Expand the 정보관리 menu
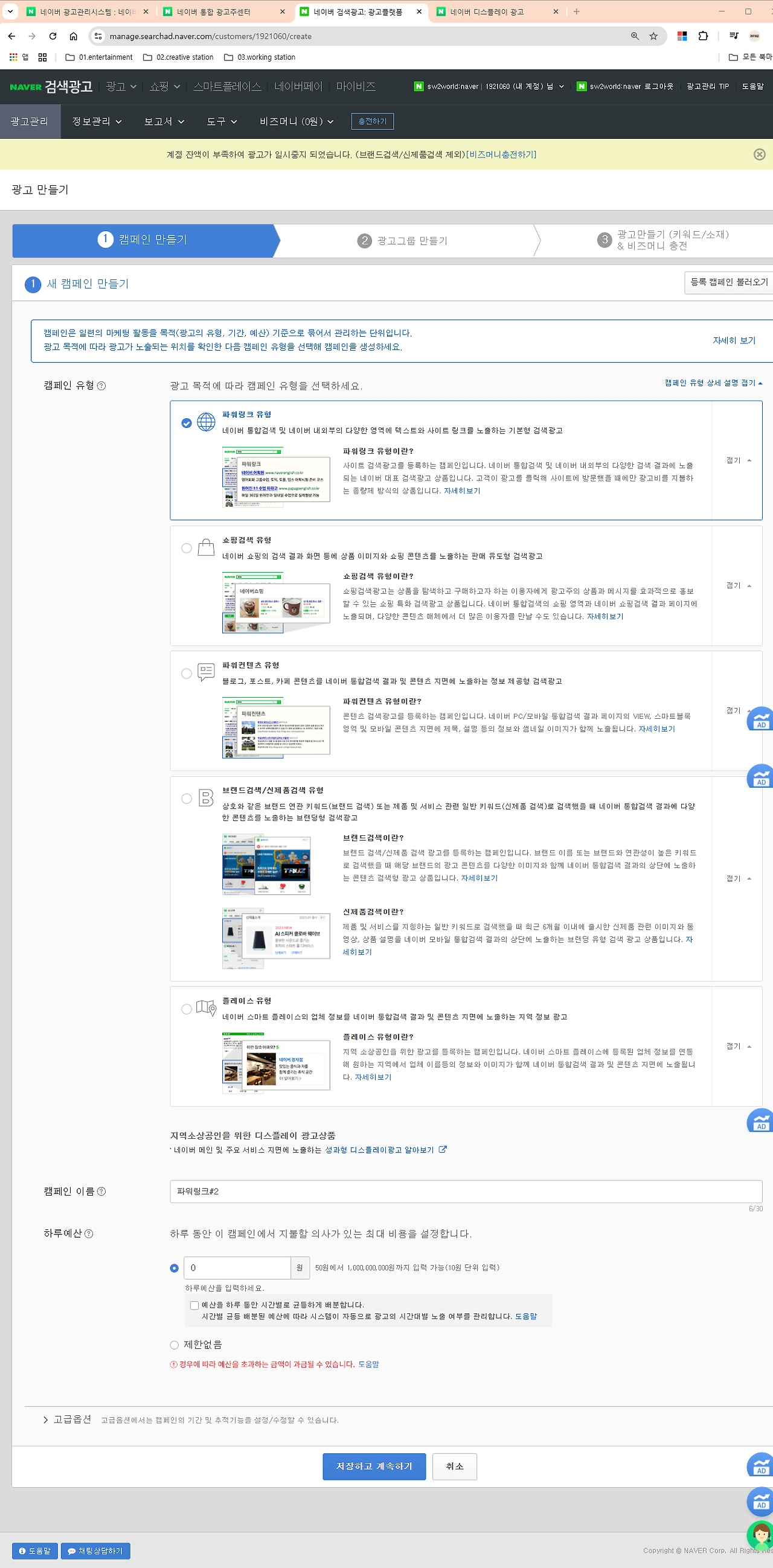This screenshot has height=1568, width=773. [97, 122]
